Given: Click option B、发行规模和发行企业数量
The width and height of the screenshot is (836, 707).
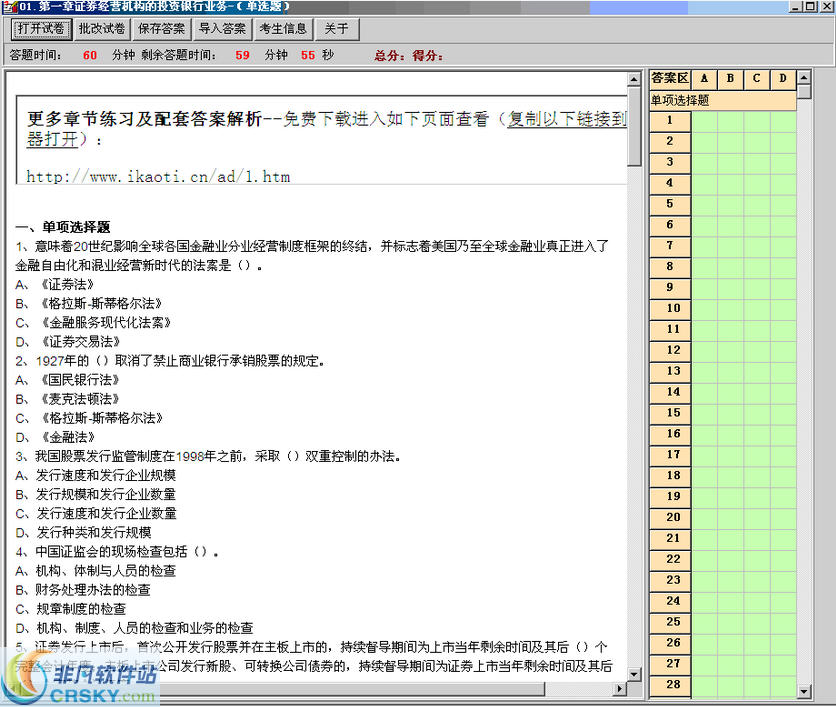Looking at the screenshot, I should (96, 495).
